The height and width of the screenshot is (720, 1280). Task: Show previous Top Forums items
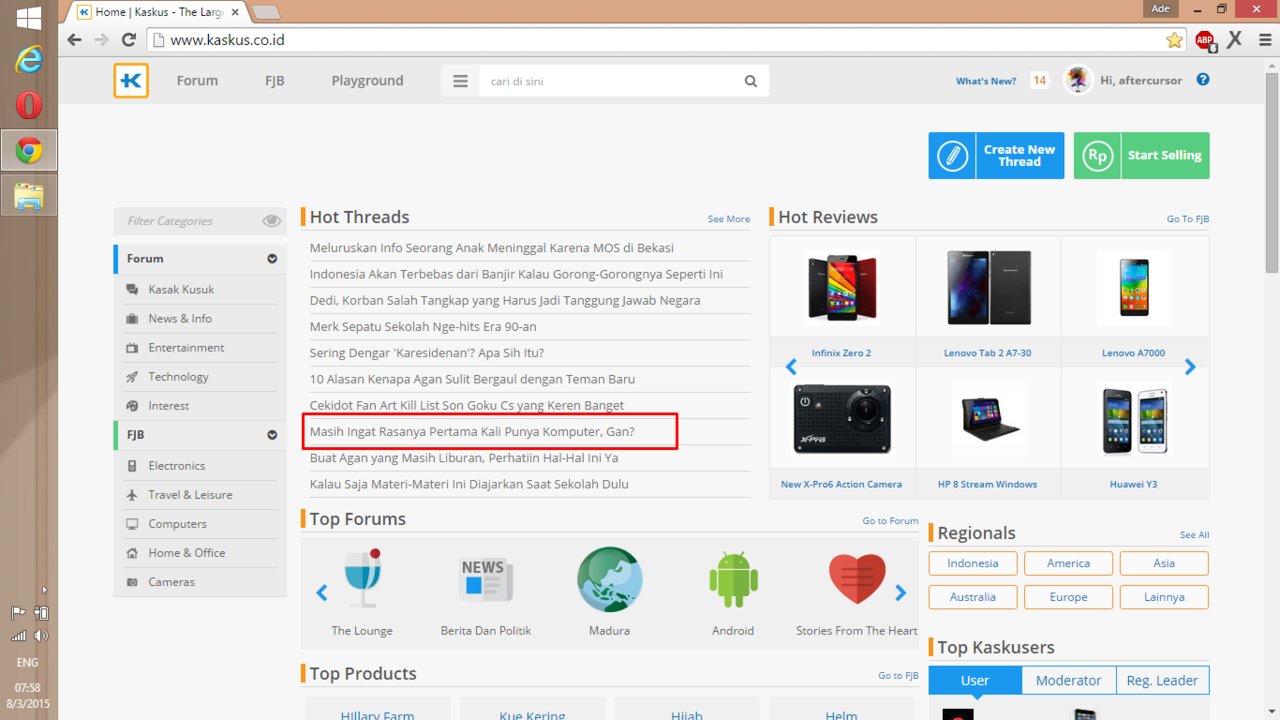(x=322, y=593)
